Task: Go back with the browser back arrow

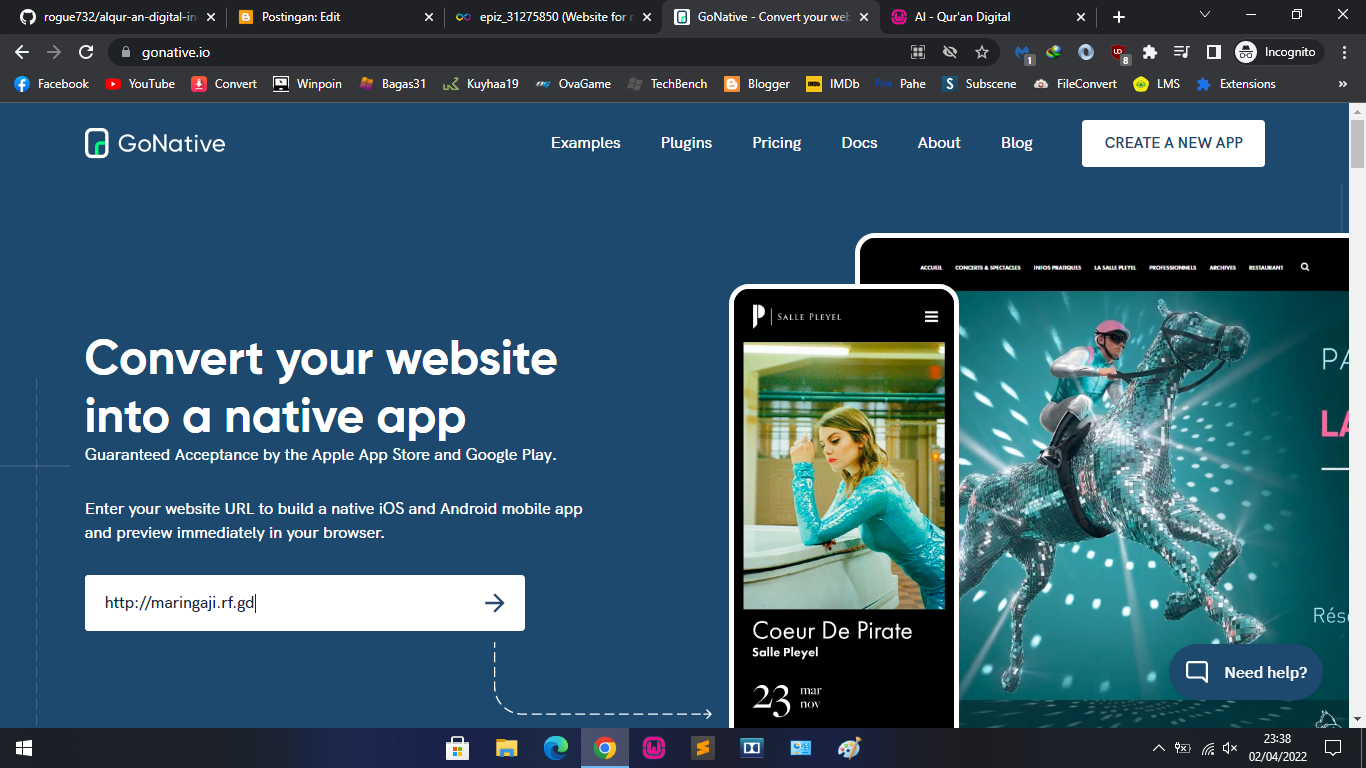Action: point(22,52)
